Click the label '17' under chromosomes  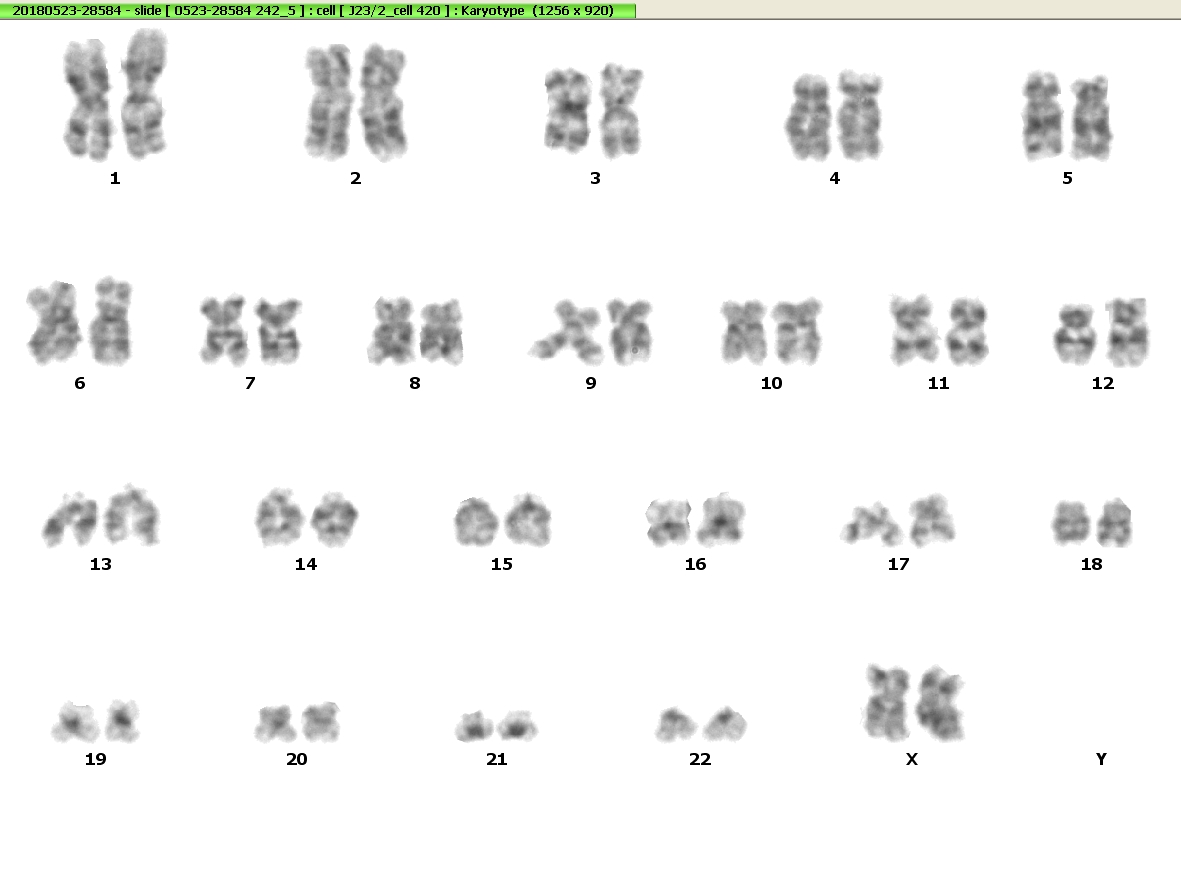pyautogui.click(x=899, y=564)
